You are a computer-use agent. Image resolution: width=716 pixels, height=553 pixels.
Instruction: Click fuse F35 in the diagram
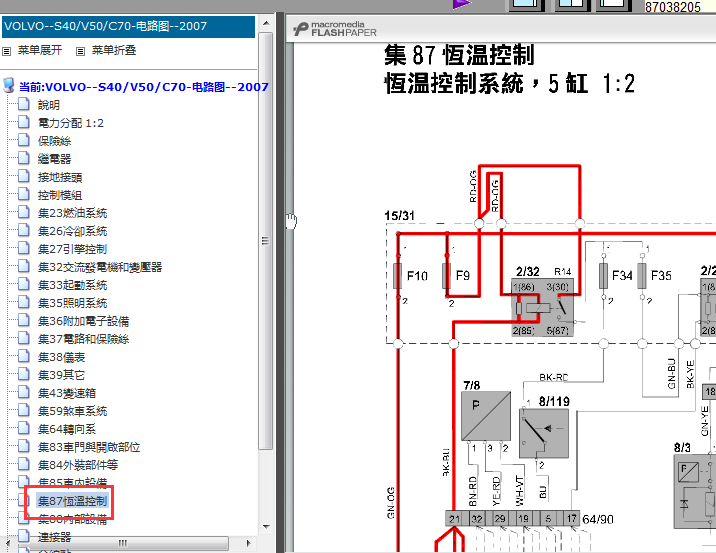pos(642,275)
